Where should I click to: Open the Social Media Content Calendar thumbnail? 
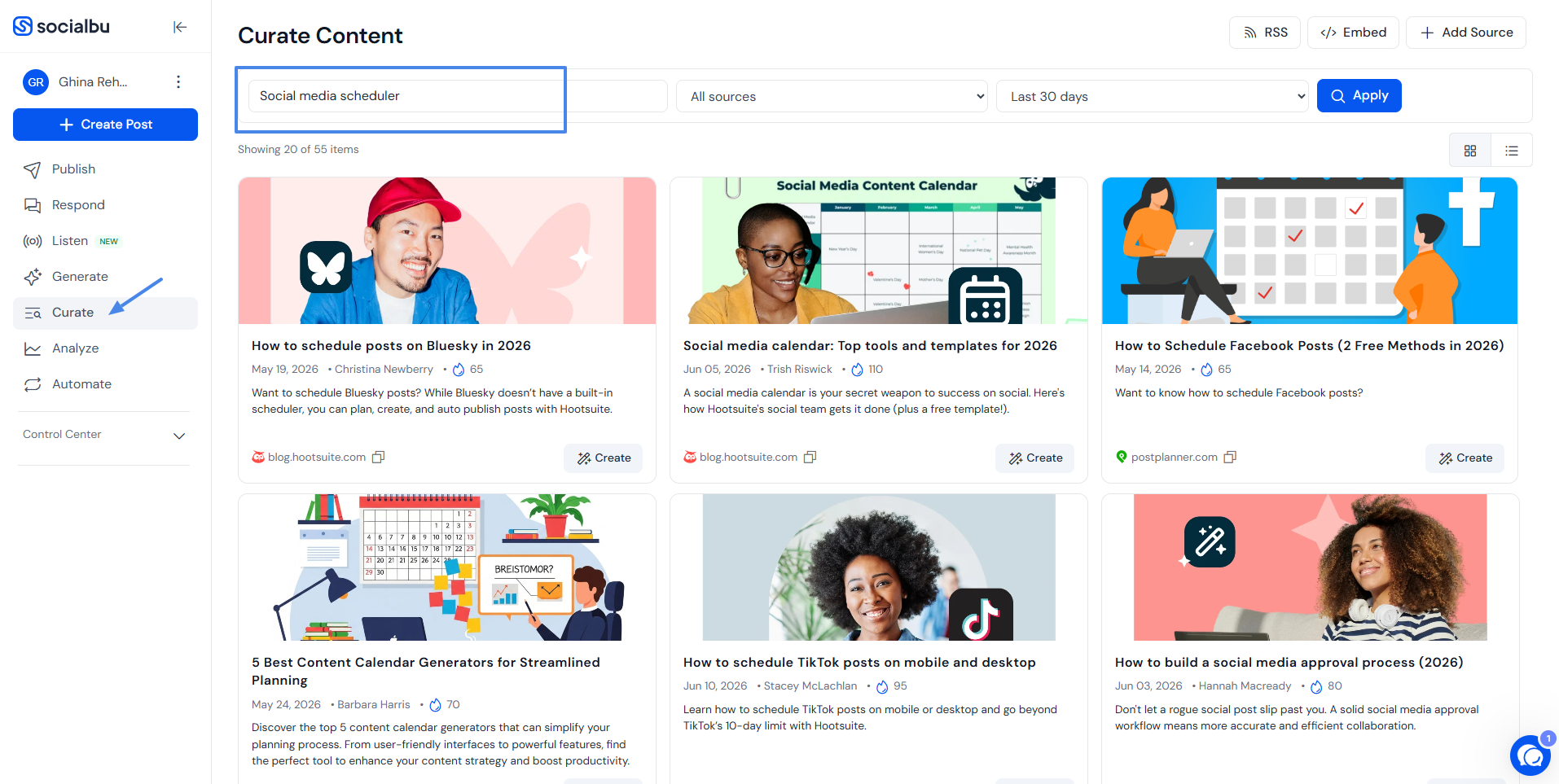tap(879, 251)
